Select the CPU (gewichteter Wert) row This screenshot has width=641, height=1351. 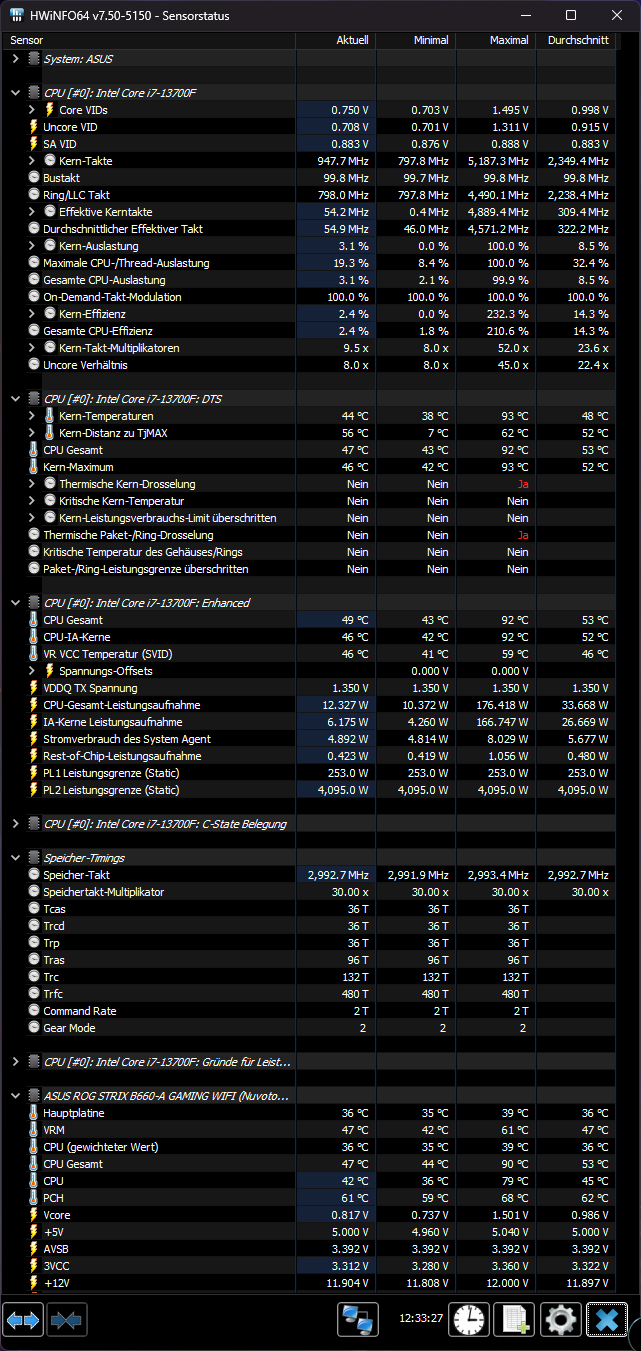(309, 1147)
